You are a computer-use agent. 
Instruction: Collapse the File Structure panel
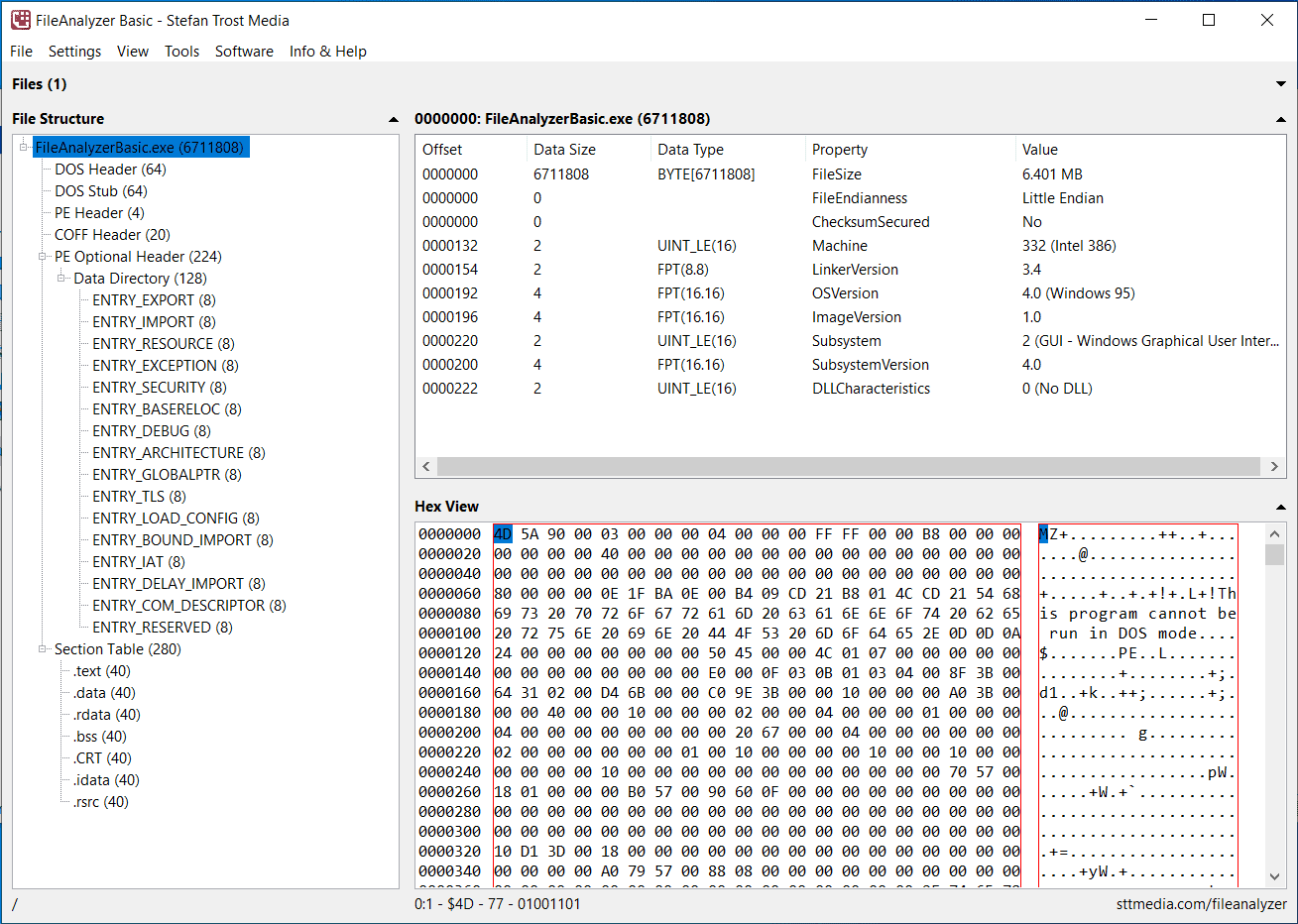393,119
